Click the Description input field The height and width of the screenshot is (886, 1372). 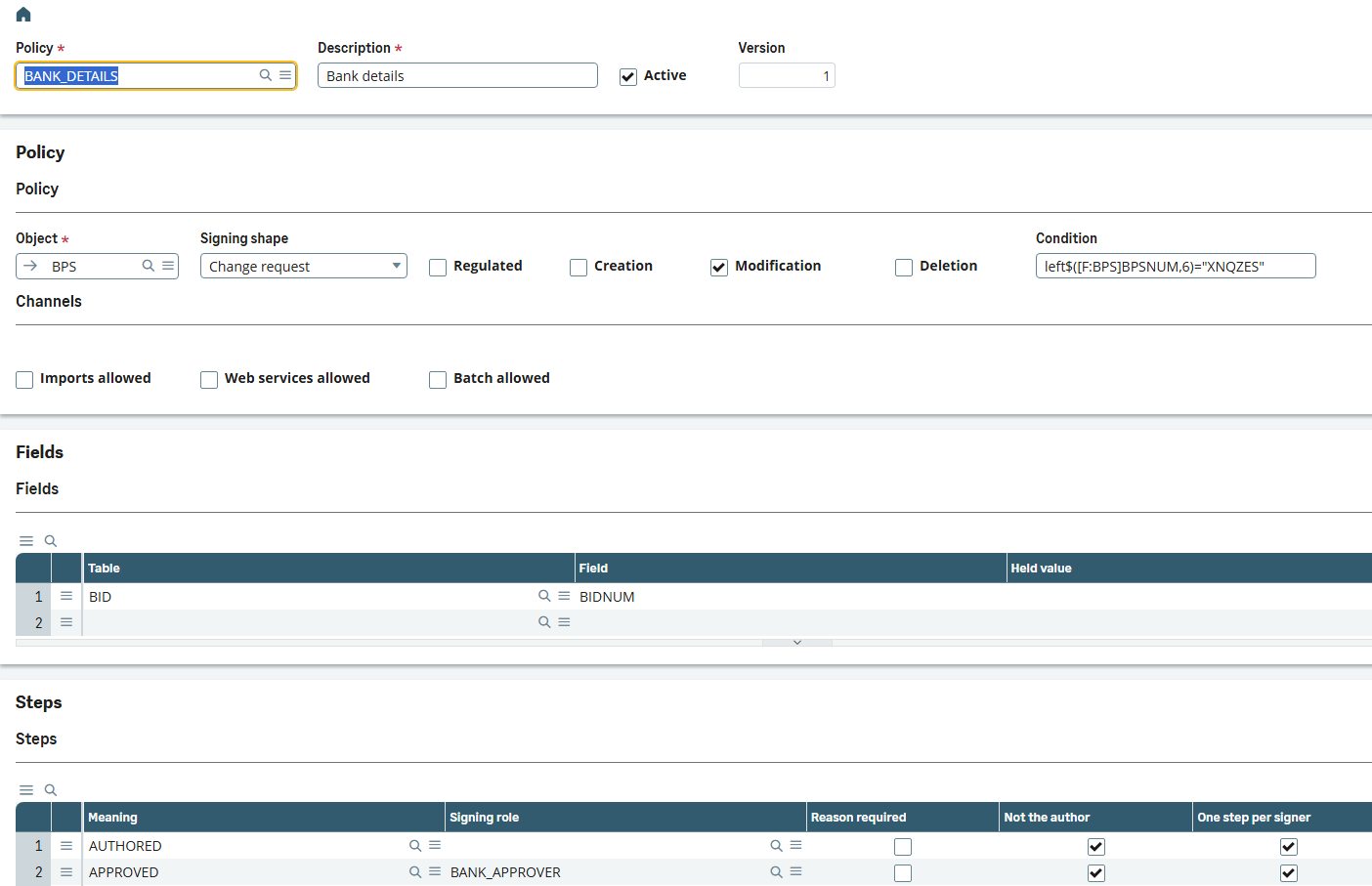pos(457,75)
